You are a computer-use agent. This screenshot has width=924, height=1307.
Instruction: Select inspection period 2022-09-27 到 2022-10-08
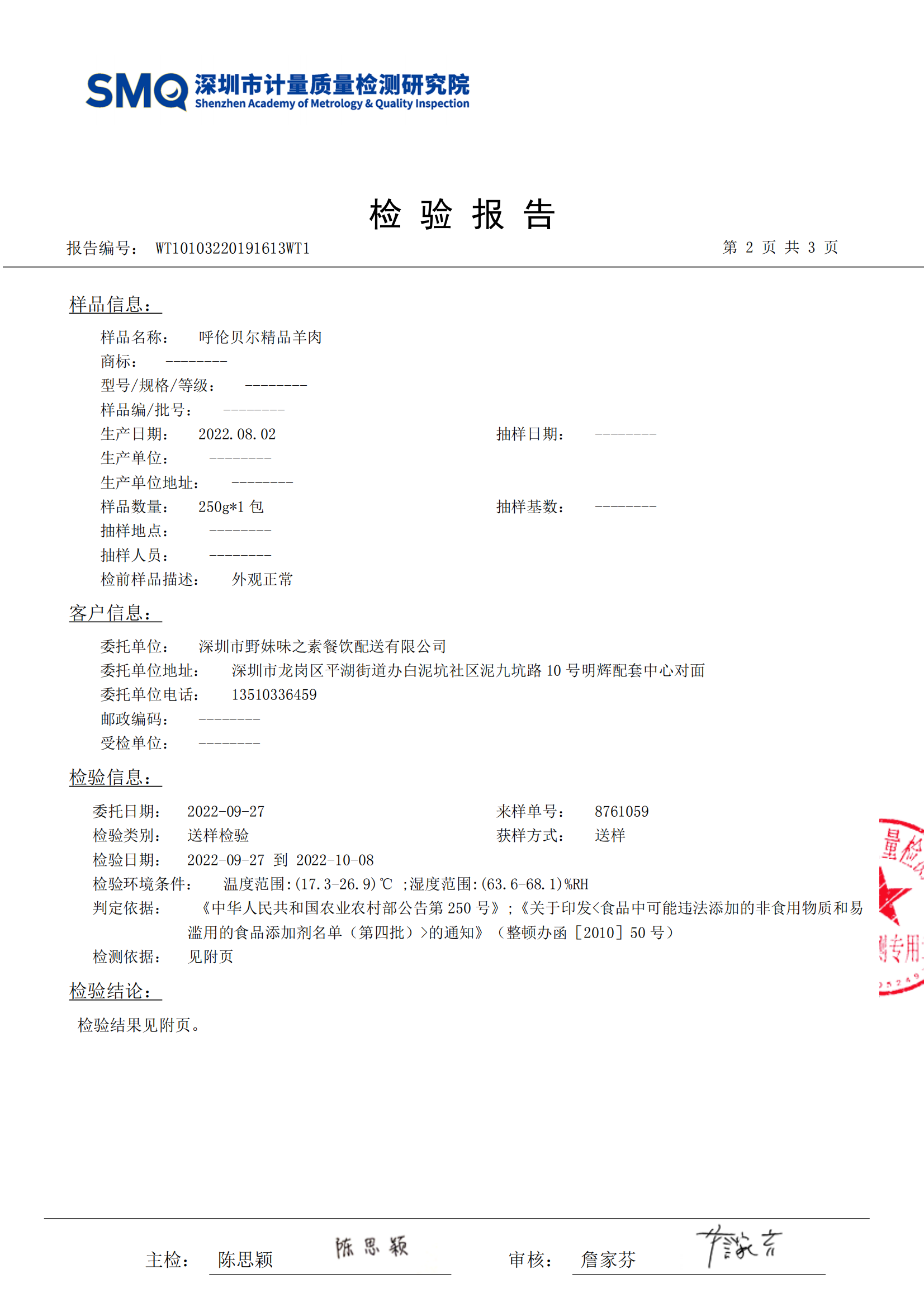[x=281, y=860]
